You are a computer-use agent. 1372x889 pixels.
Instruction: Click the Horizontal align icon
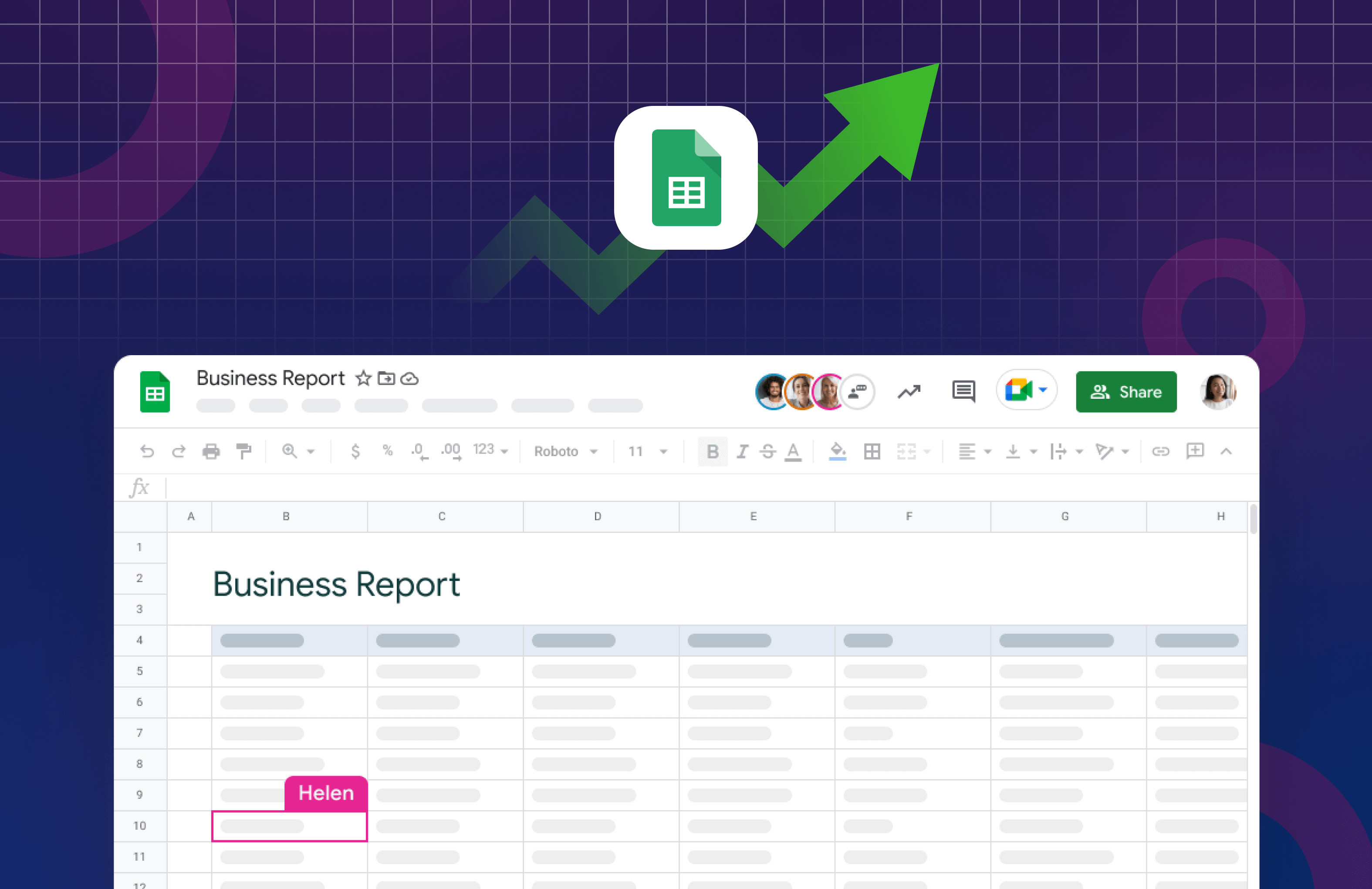pos(967,451)
